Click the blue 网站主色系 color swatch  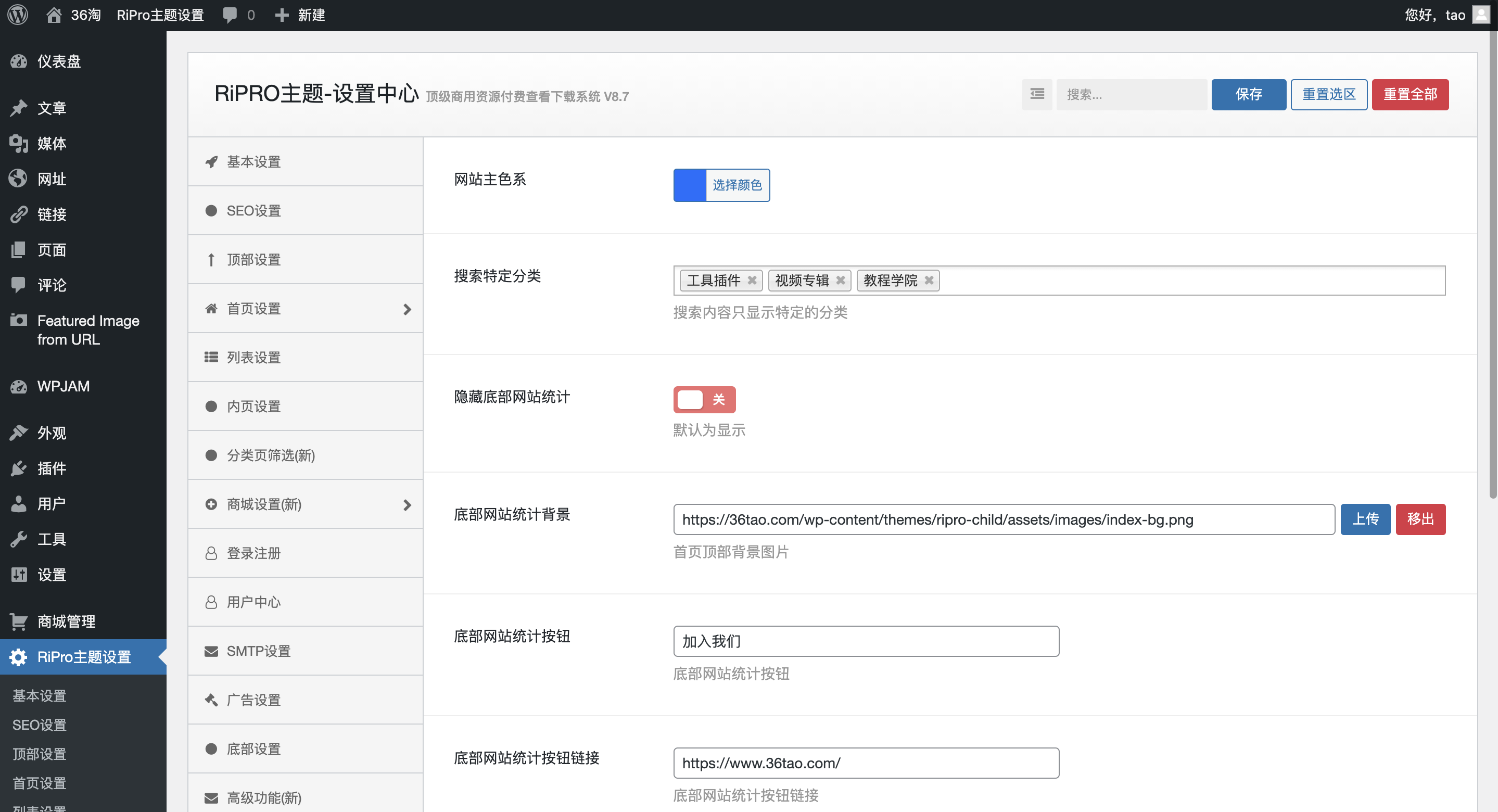pos(690,185)
